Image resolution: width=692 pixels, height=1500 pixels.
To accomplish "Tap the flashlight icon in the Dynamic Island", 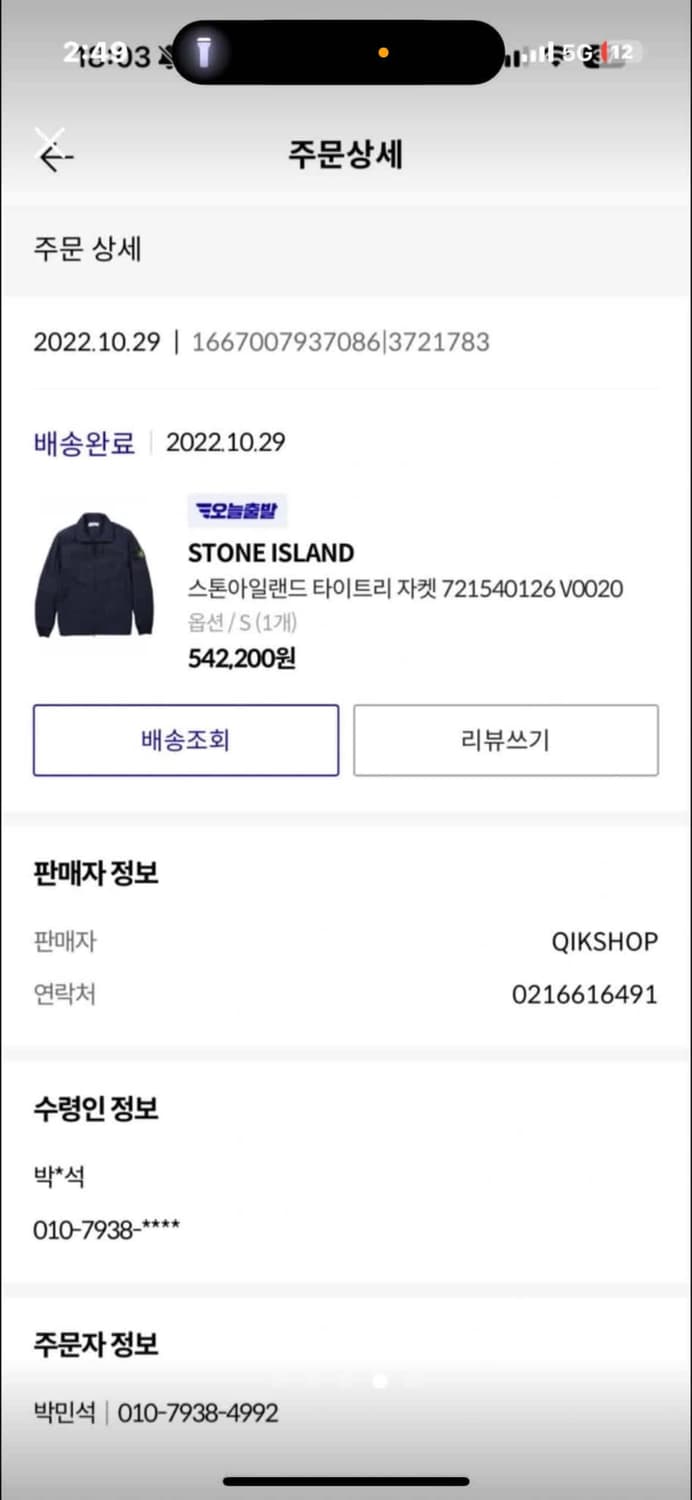I will tap(204, 52).
